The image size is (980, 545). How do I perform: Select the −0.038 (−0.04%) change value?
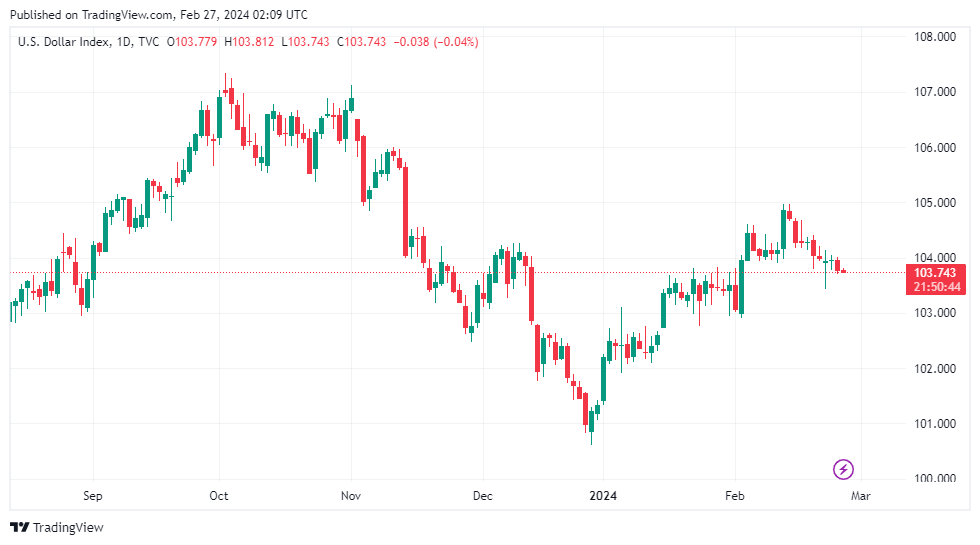[435, 42]
